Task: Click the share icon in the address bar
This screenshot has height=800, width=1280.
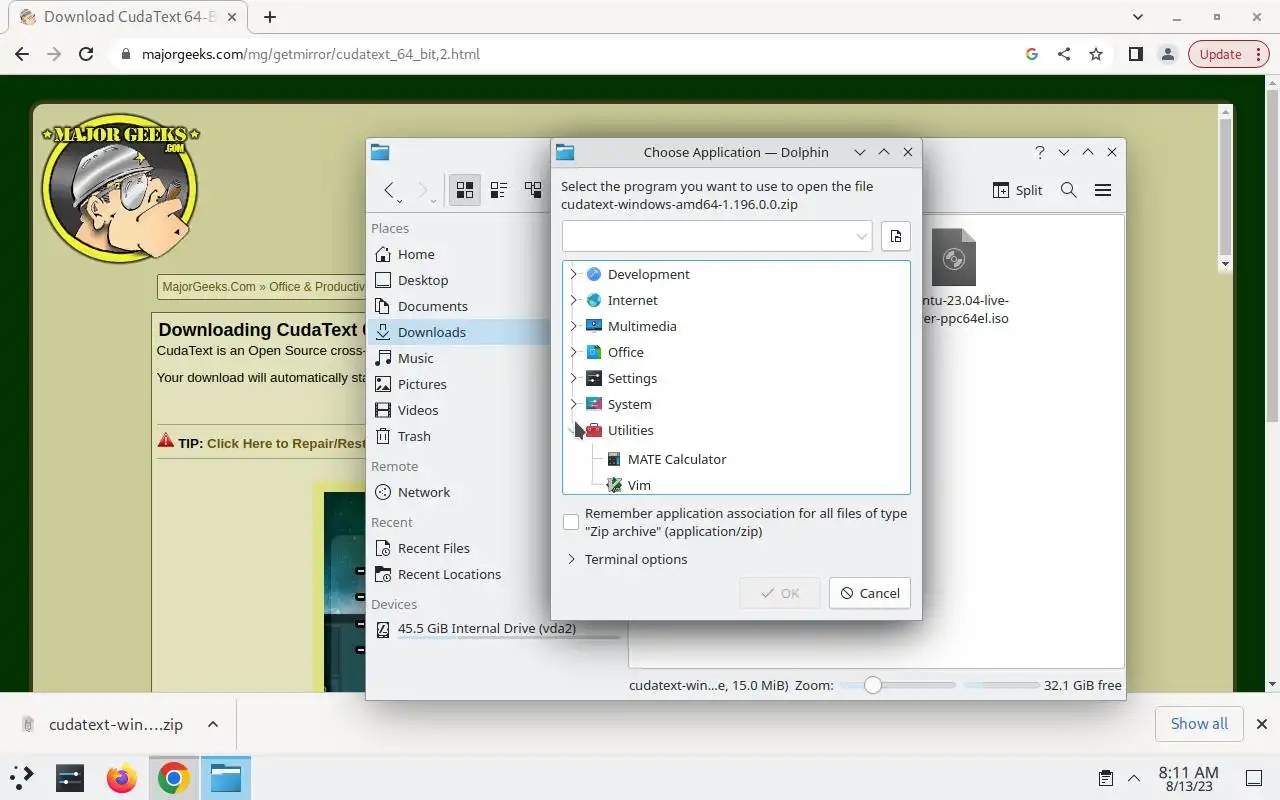Action: (x=1064, y=54)
